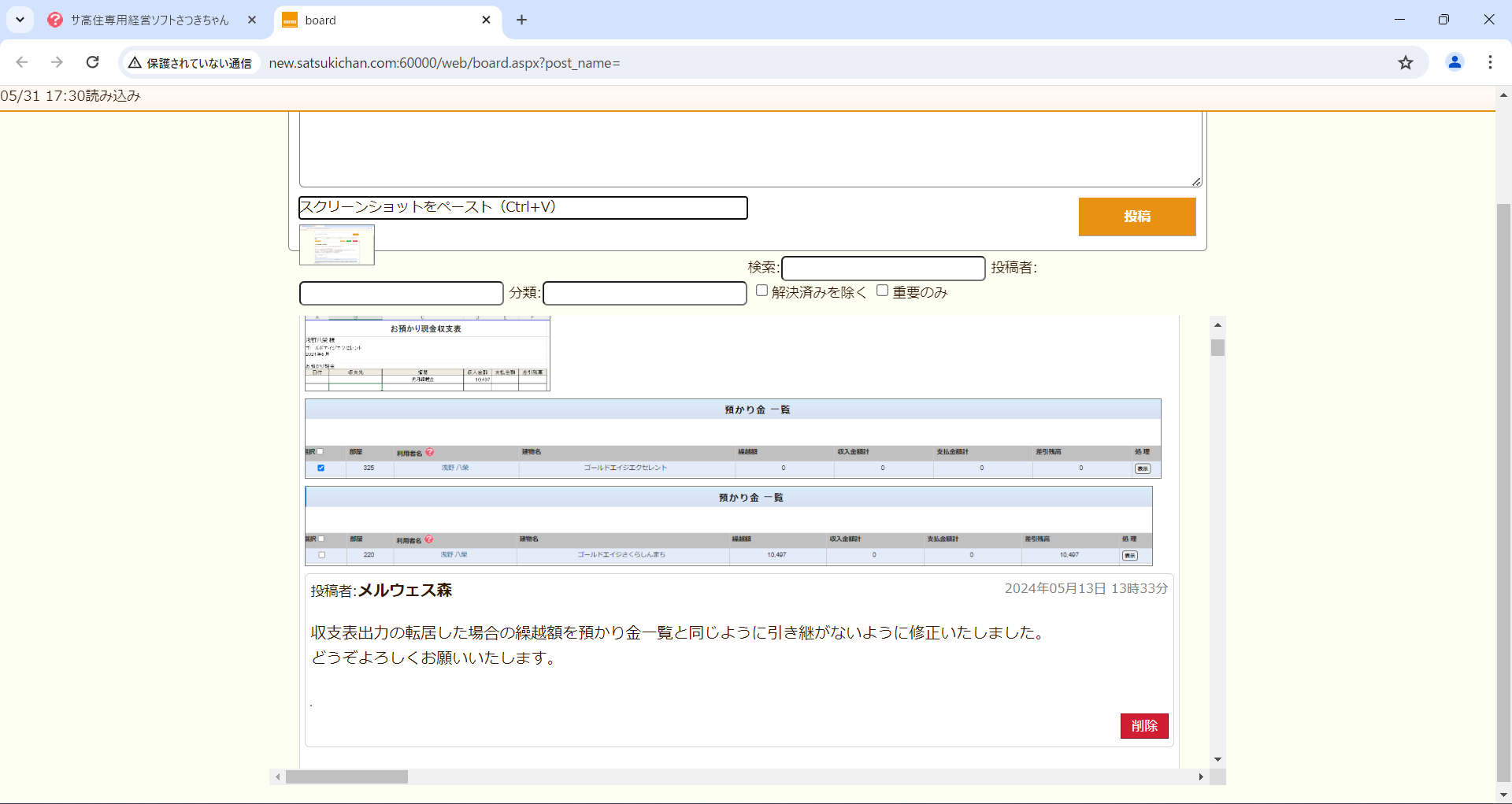Open new tab with plus icon
Screen dimensions: 1512x804
coord(521,20)
